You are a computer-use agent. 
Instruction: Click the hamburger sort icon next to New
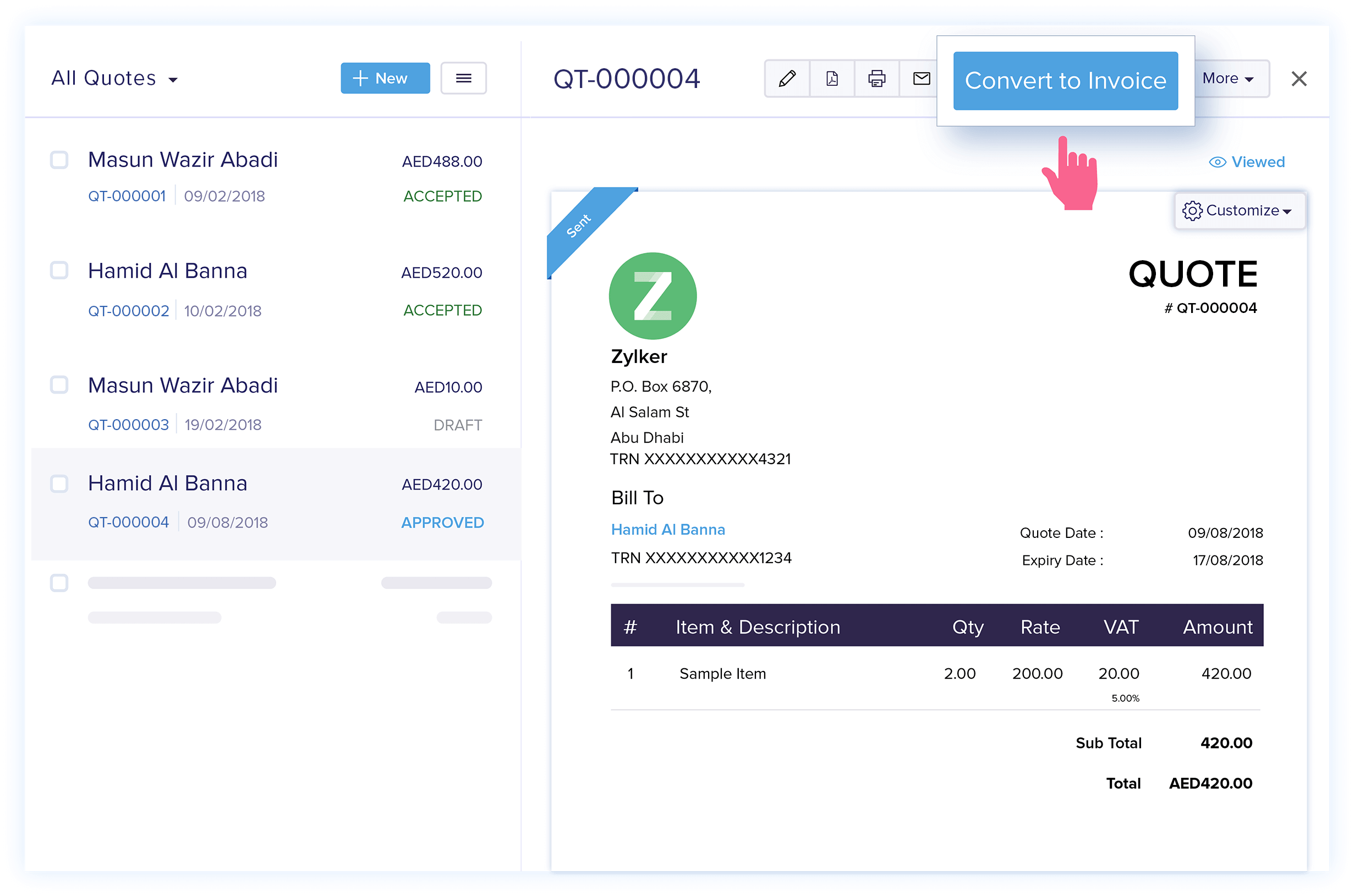(463, 78)
